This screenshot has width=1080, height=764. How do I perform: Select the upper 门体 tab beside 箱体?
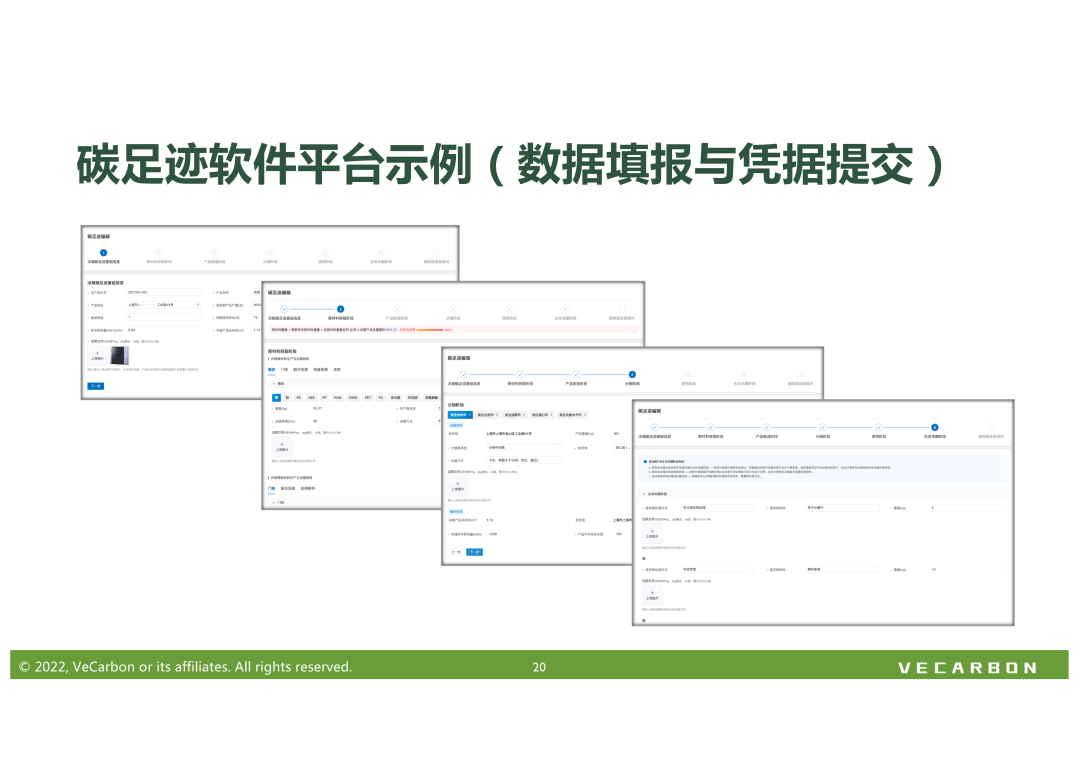click(284, 369)
